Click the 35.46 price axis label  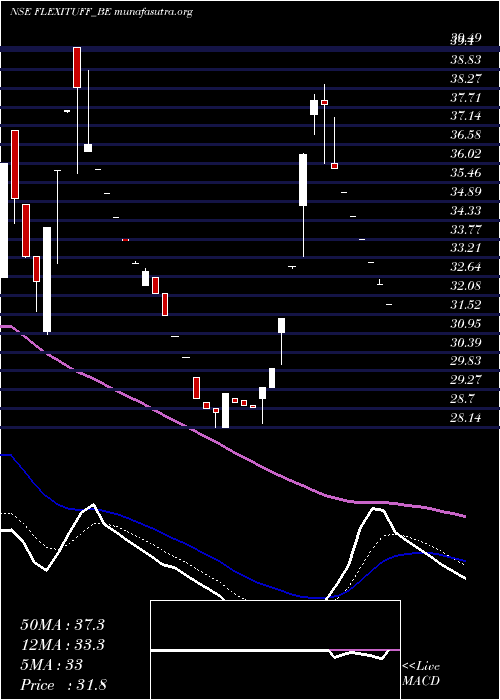466,173
